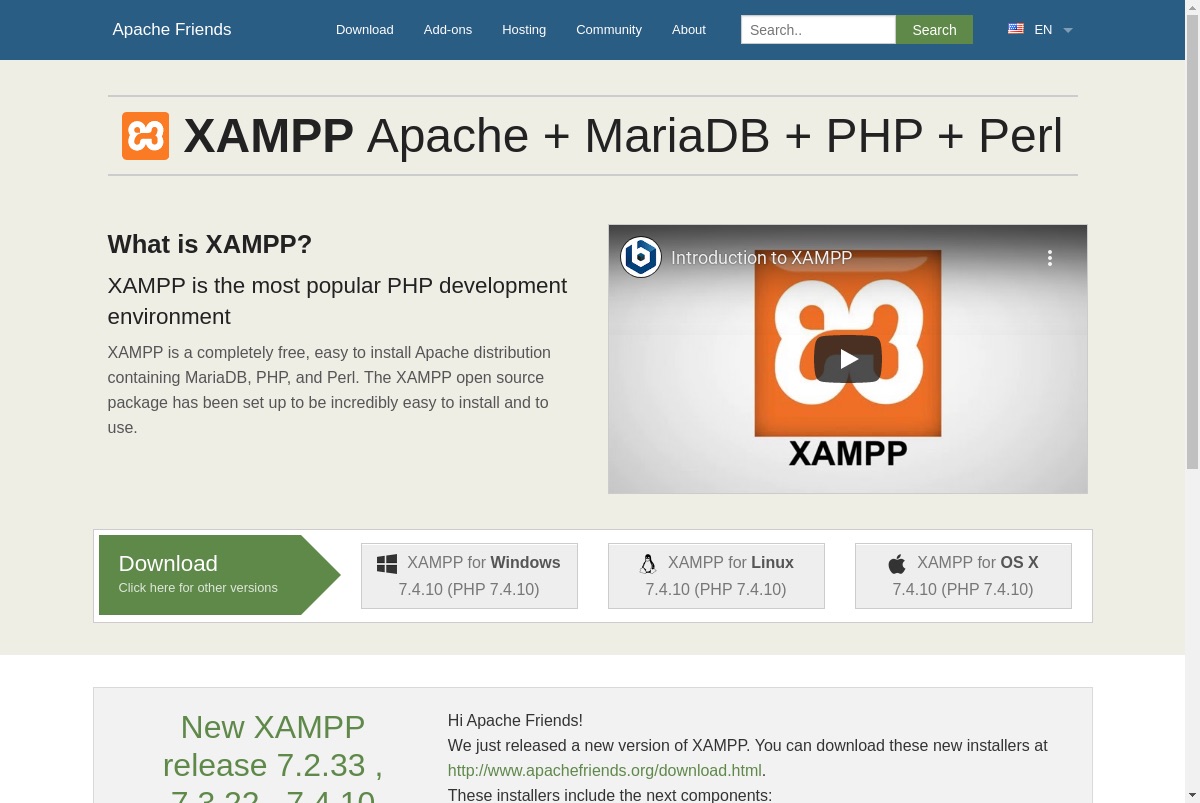The image size is (1200, 803).
Task: Click the Bitnami channel avatar on the video
Action: point(641,257)
